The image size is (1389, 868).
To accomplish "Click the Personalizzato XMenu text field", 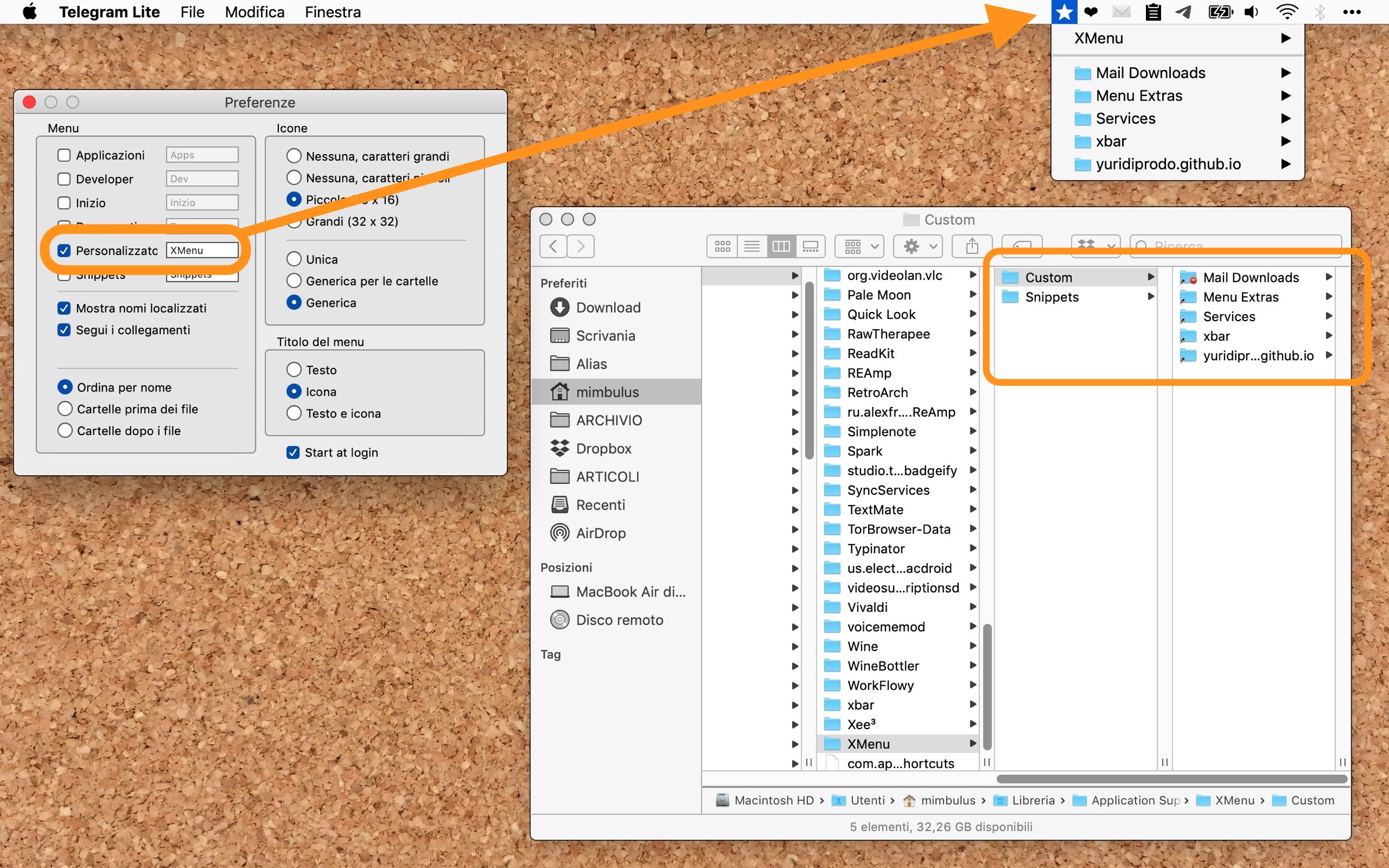I will (x=202, y=251).
